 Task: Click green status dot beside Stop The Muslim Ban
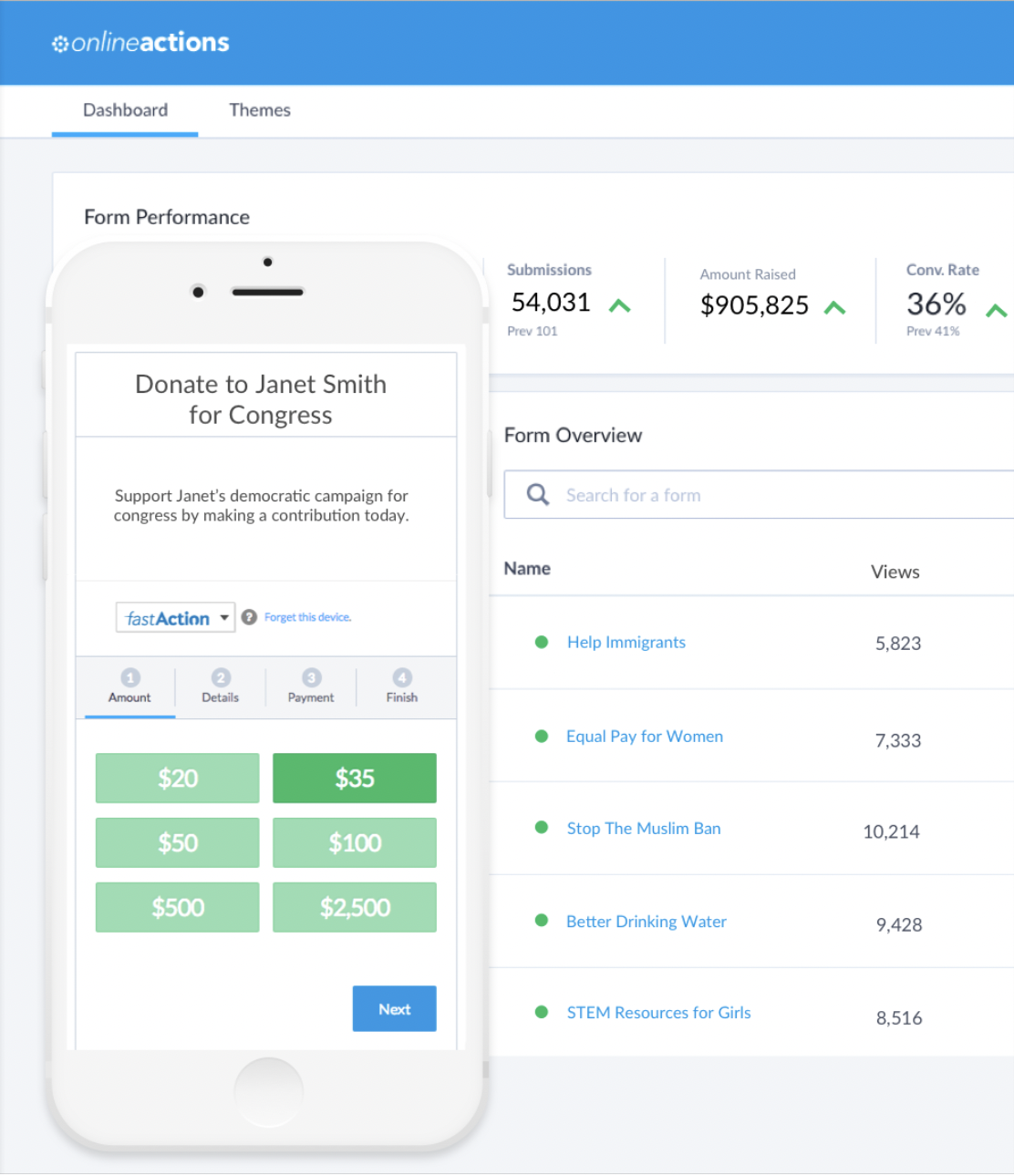point(542,828)
